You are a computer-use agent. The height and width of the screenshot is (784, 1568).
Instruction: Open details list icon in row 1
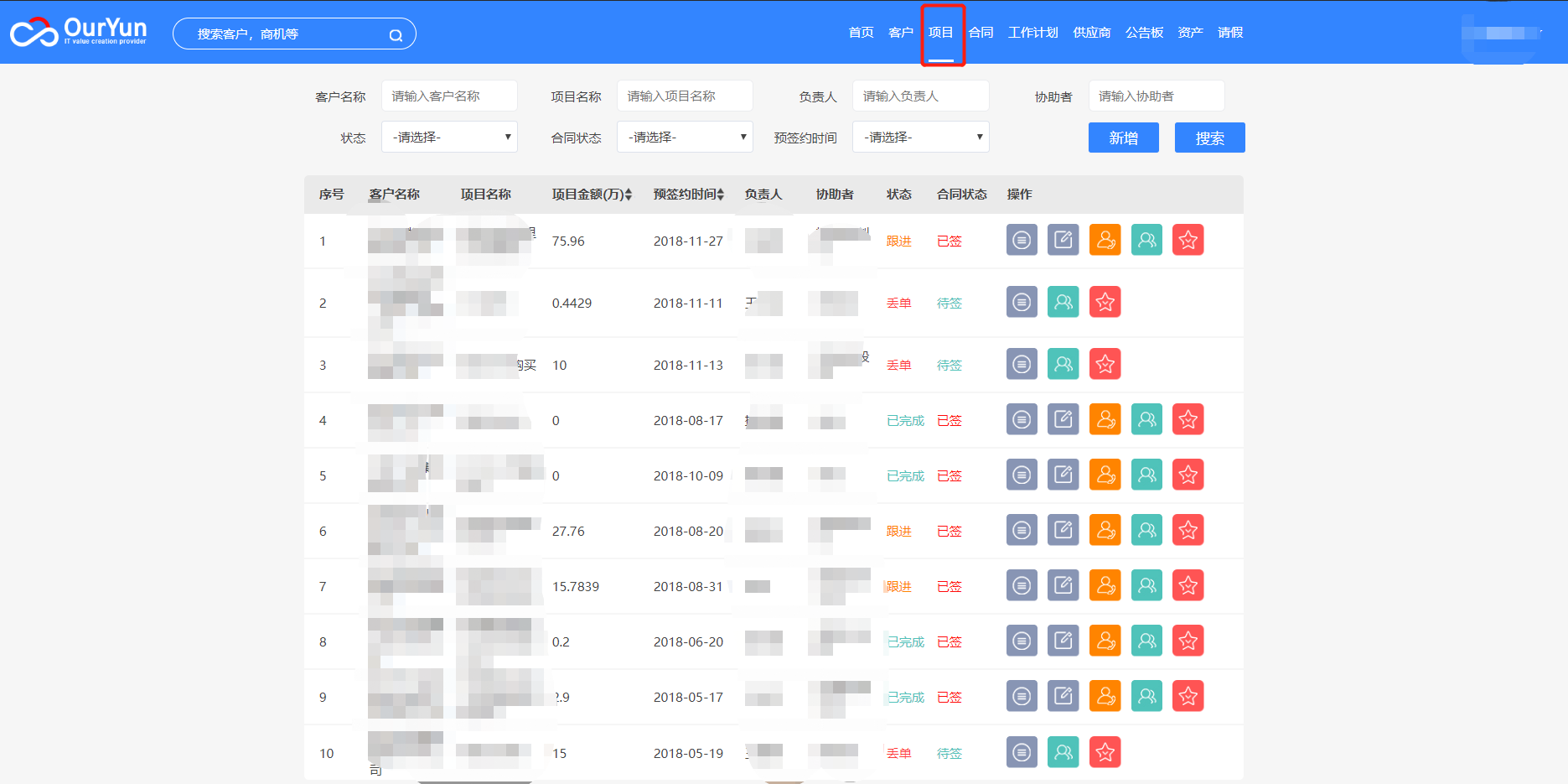click(x=1022, y=240)
